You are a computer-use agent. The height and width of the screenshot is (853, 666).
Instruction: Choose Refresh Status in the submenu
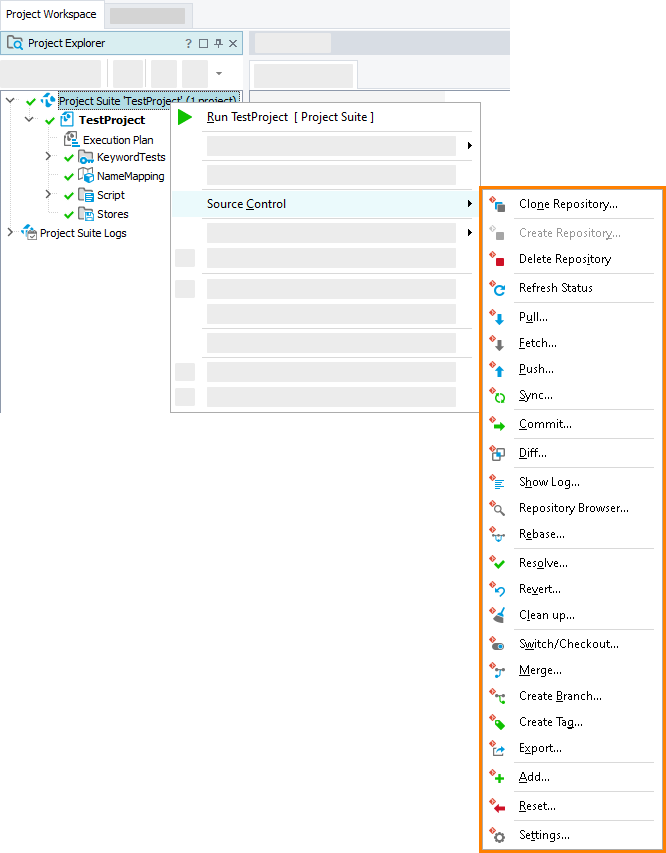[572, 288]
